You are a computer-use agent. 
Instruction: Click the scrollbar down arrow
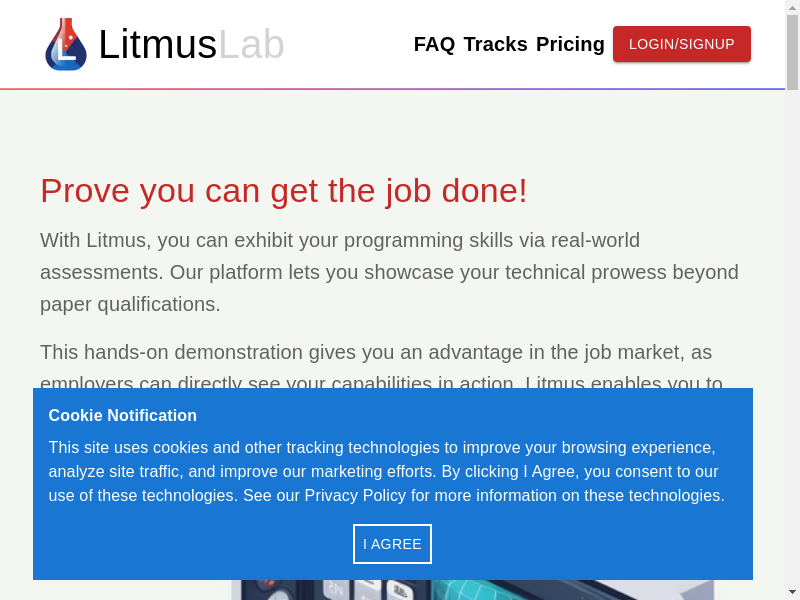coord(792,592)
